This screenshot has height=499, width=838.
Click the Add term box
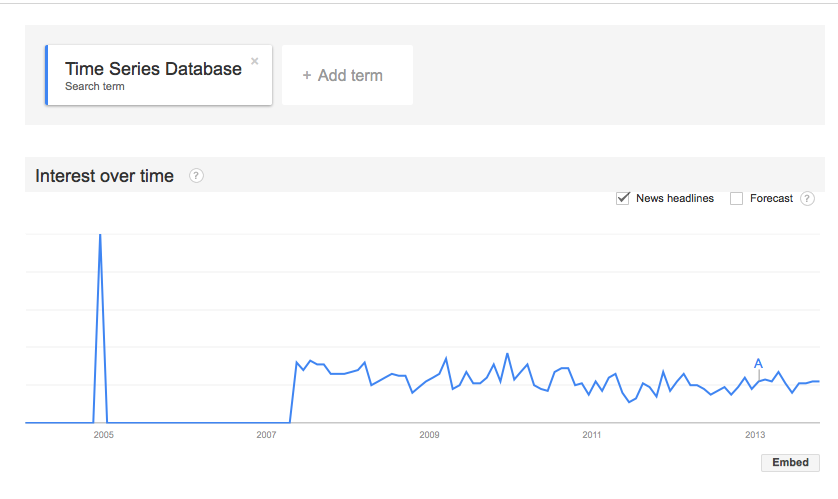point(347,75)
